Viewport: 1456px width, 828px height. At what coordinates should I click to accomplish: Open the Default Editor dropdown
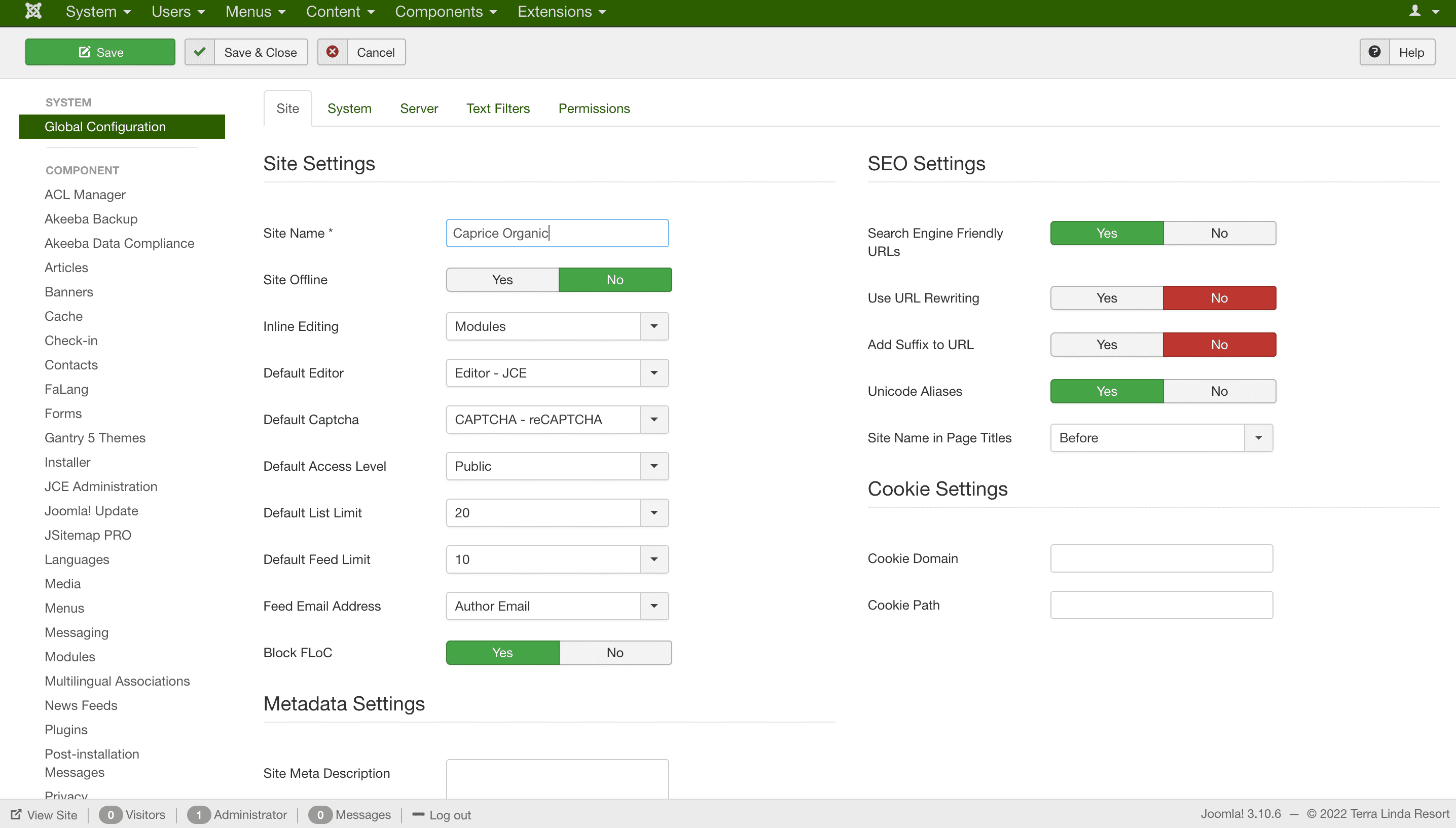click(557, 373)
